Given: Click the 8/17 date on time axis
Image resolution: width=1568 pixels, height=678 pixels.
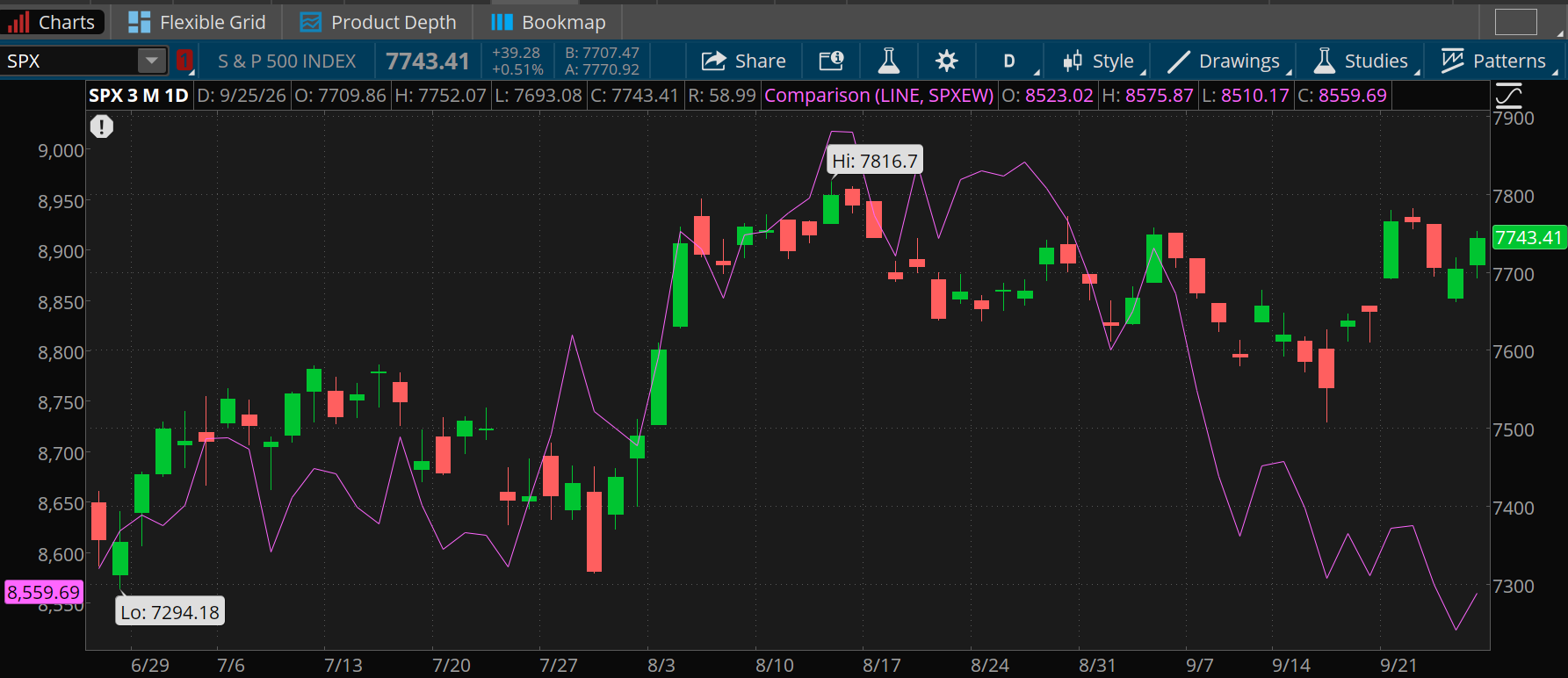Looking at the screenshot, I should point(882,665).
